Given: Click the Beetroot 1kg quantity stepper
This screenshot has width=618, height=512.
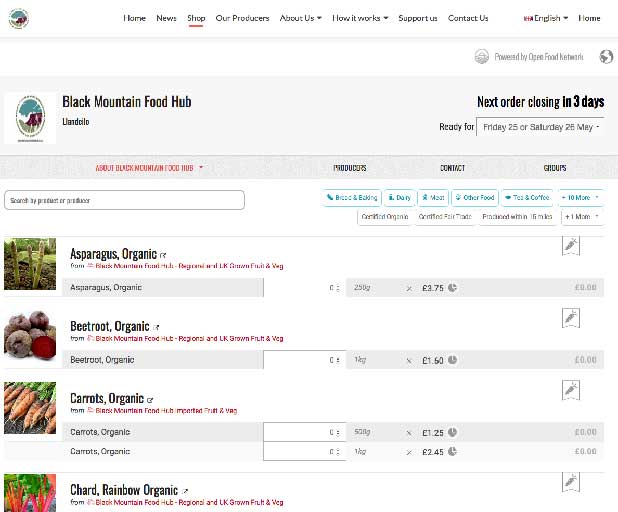Looking at the screenshot, I should coord(305,360).
